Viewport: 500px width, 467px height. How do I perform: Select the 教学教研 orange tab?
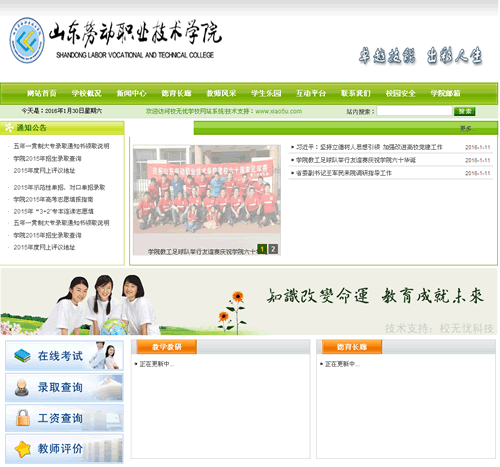[166, 347]
